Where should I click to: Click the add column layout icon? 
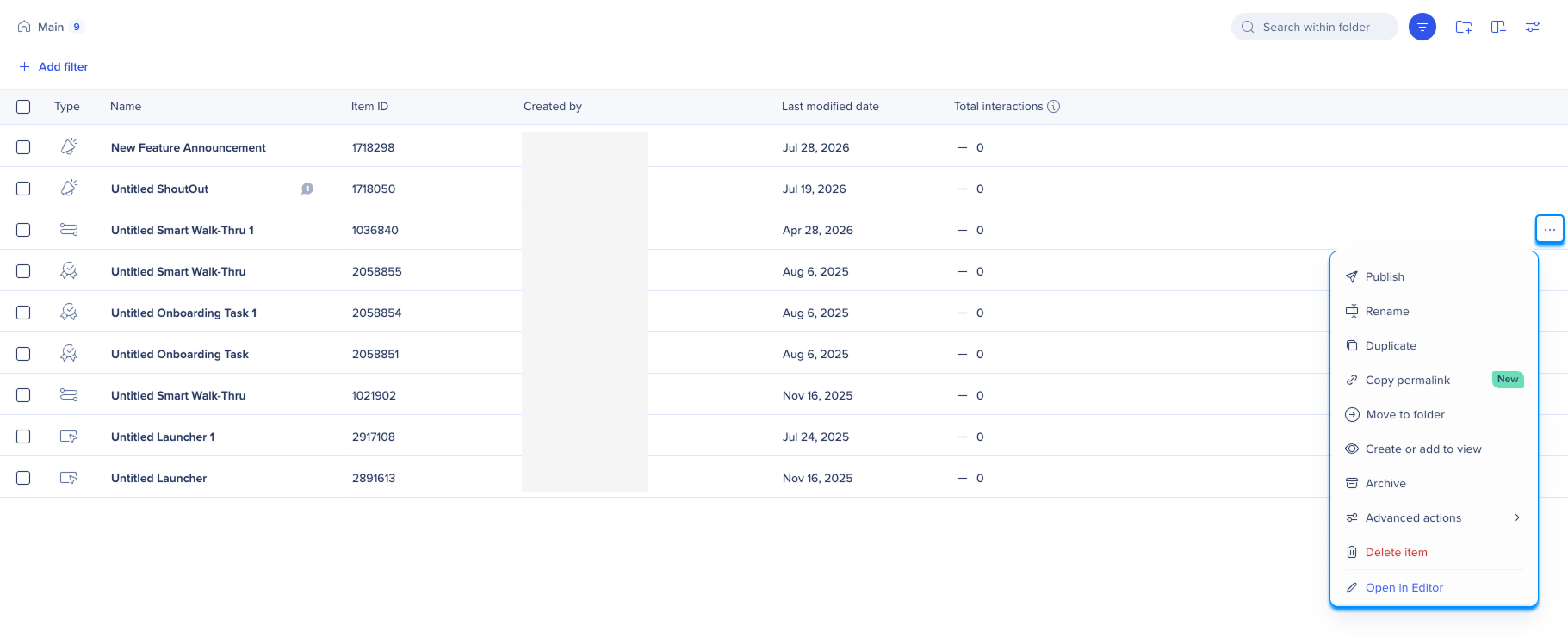click(1498, 27)
